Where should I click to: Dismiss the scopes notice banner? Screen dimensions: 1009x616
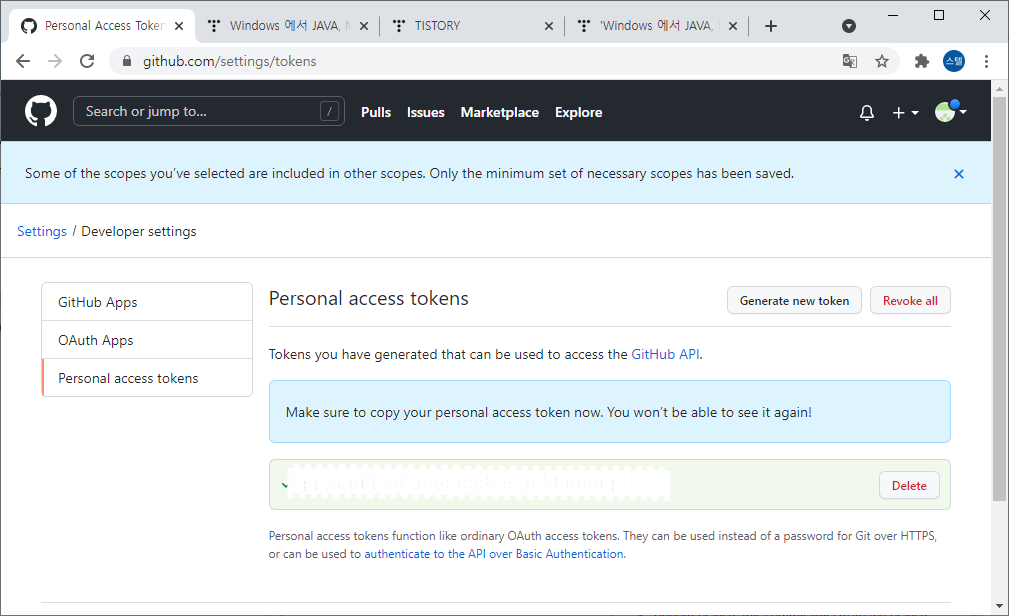(959, 174)
